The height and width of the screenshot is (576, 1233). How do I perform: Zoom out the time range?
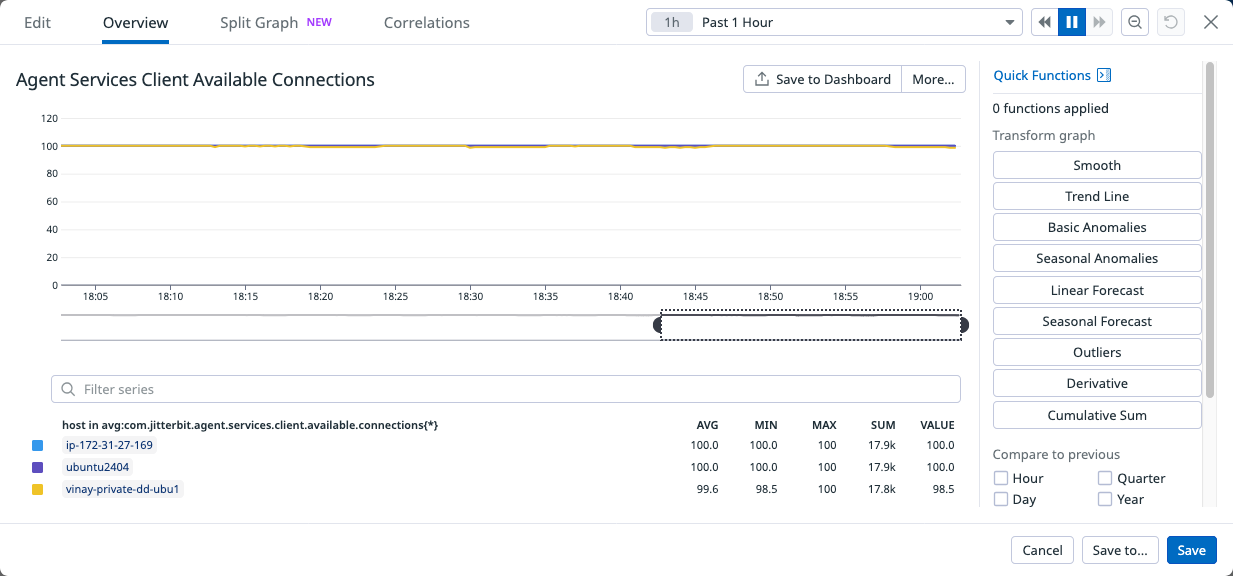coord(1135,23)
